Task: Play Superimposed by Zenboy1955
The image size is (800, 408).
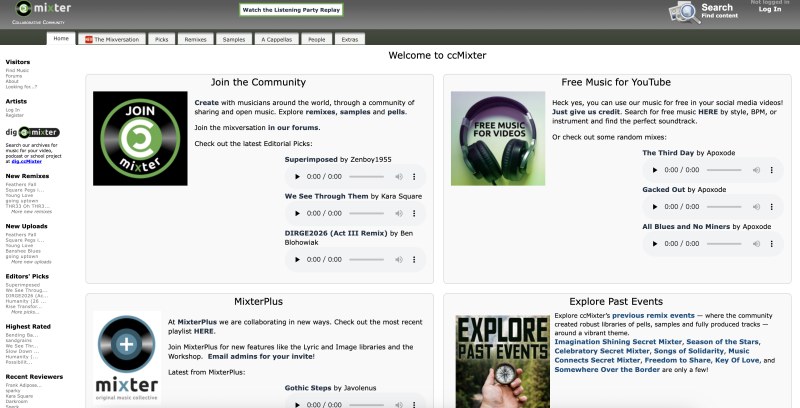Action: (x=297, y=176)
